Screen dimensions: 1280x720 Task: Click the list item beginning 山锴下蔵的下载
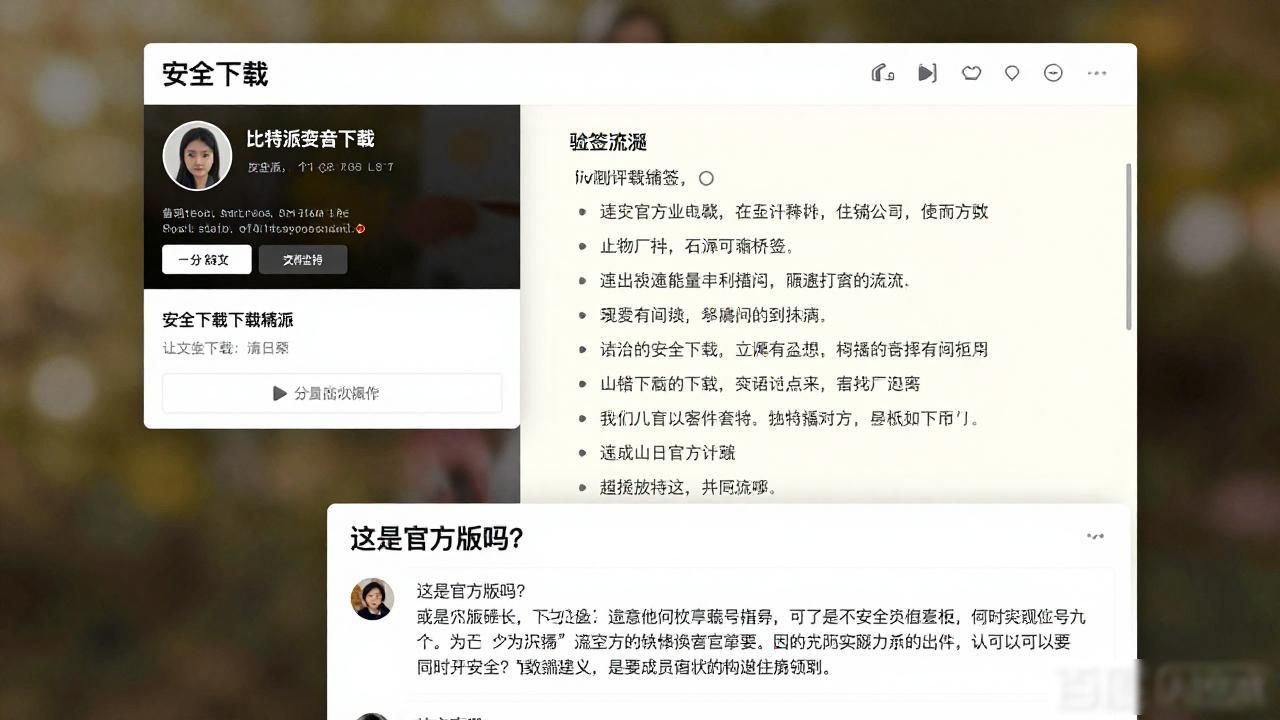point(759,384)
